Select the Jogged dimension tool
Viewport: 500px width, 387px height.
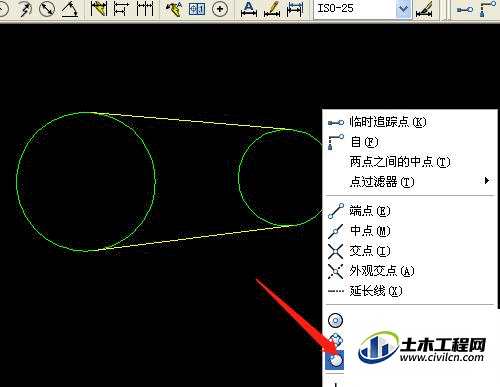pos(25,9)
